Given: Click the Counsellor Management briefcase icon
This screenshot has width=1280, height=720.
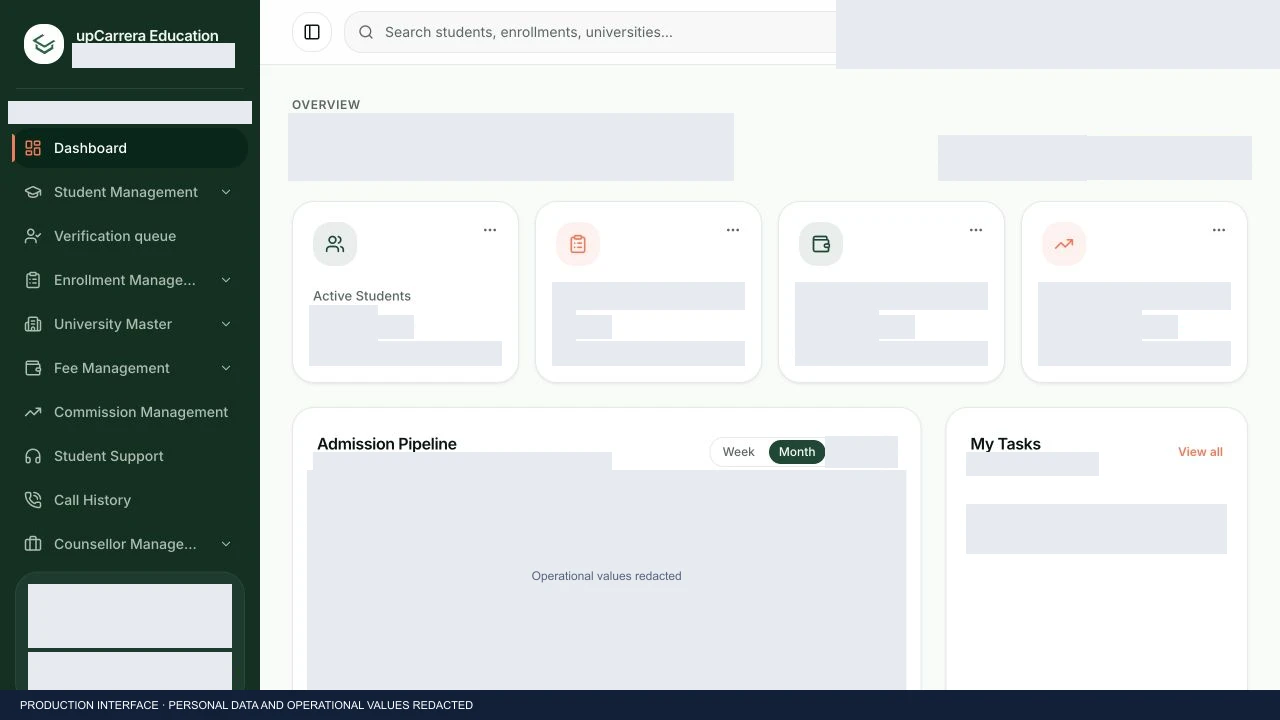Looking at the screenshot, I should (x=33, y=544).
